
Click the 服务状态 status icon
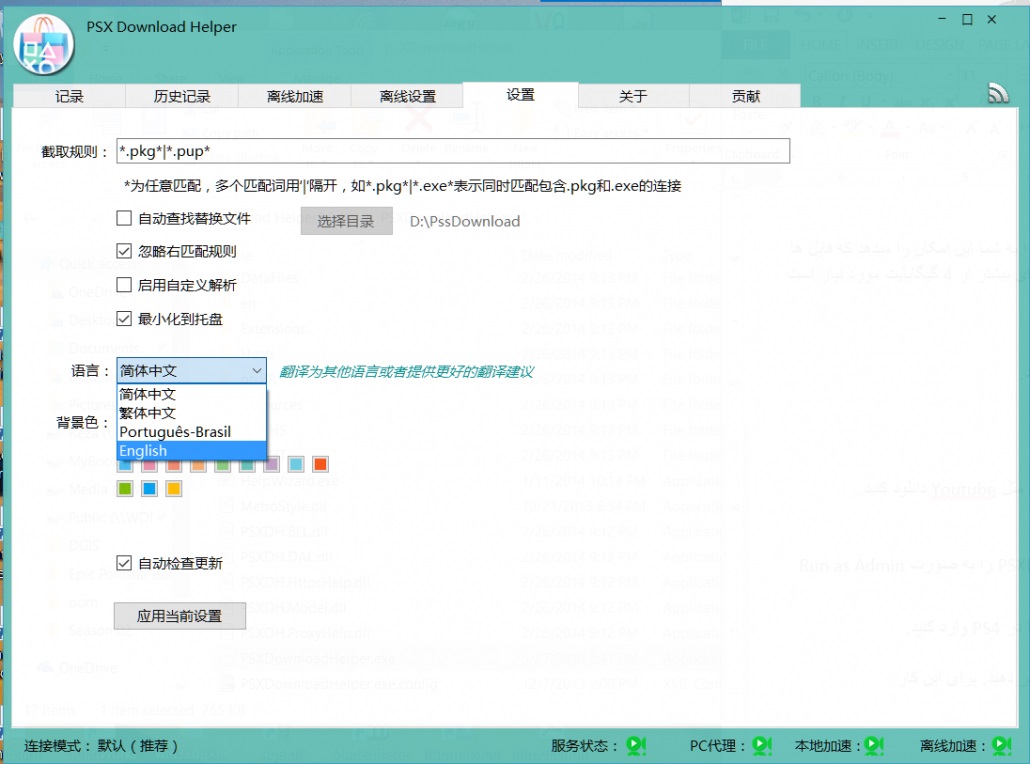click(636, 746)
